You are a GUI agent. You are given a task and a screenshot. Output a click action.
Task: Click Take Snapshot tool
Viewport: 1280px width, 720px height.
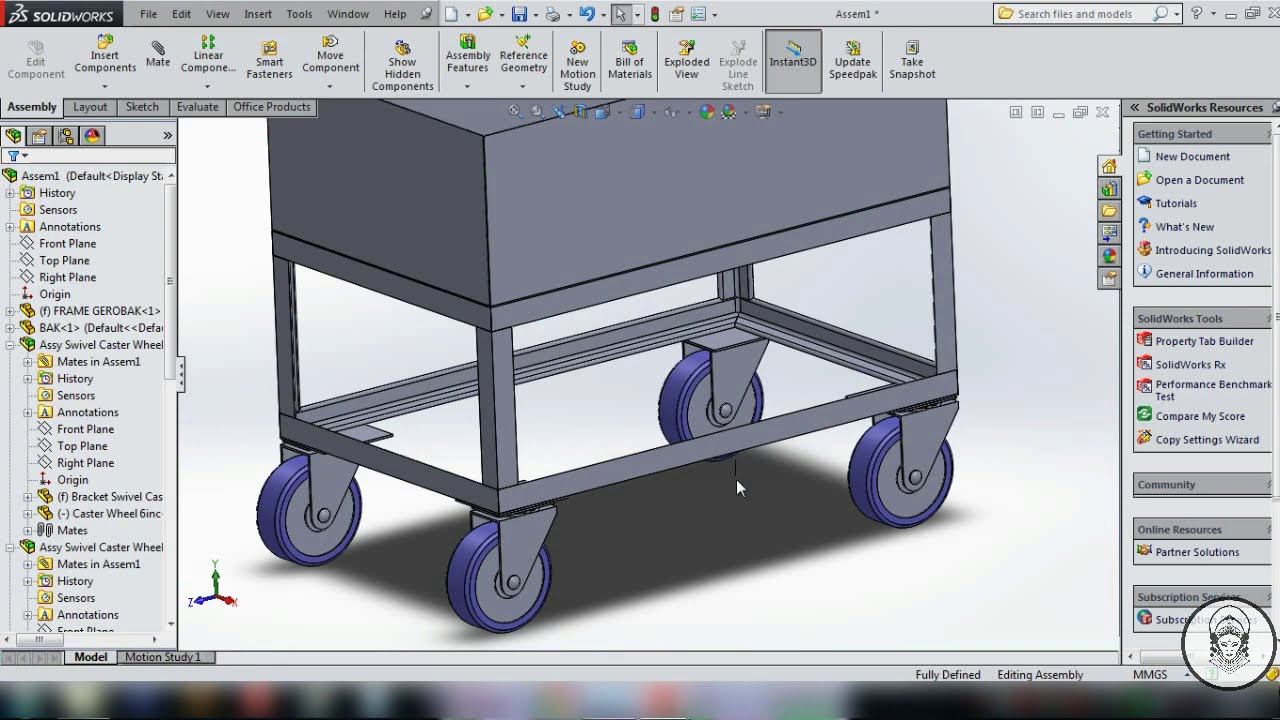coord(912,60)
